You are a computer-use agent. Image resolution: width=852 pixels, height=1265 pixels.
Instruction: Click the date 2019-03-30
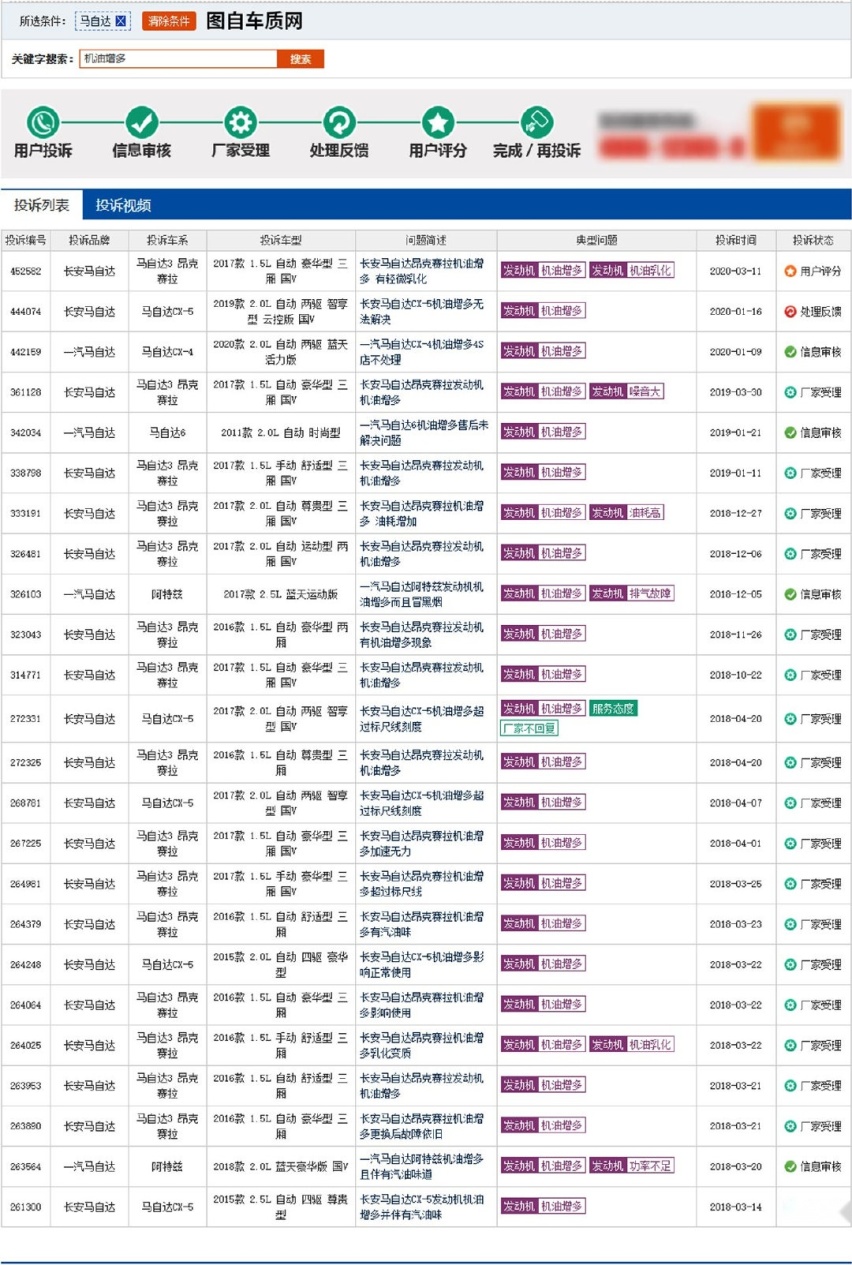736,392
